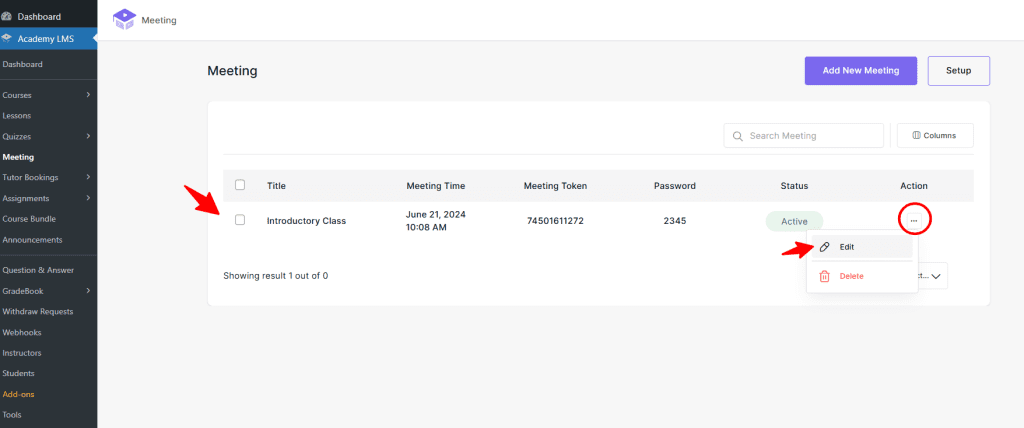This screenshot has height=428, width=1024.
Task: Click the search magnifier icon
Action: pyautogui.click(x=738, y=136)
